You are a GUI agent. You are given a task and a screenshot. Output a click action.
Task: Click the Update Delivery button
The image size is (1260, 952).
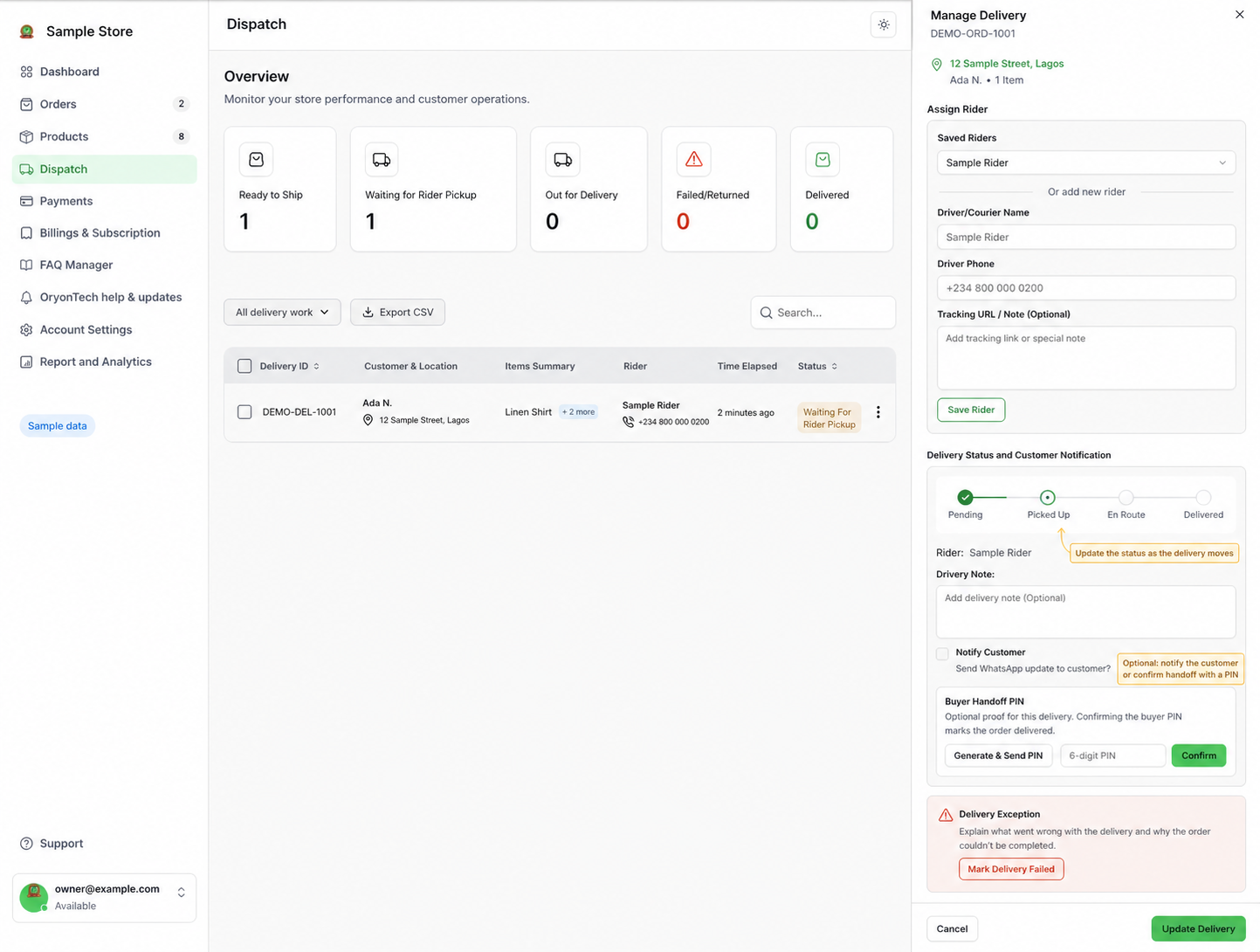tap(1198, 928)
